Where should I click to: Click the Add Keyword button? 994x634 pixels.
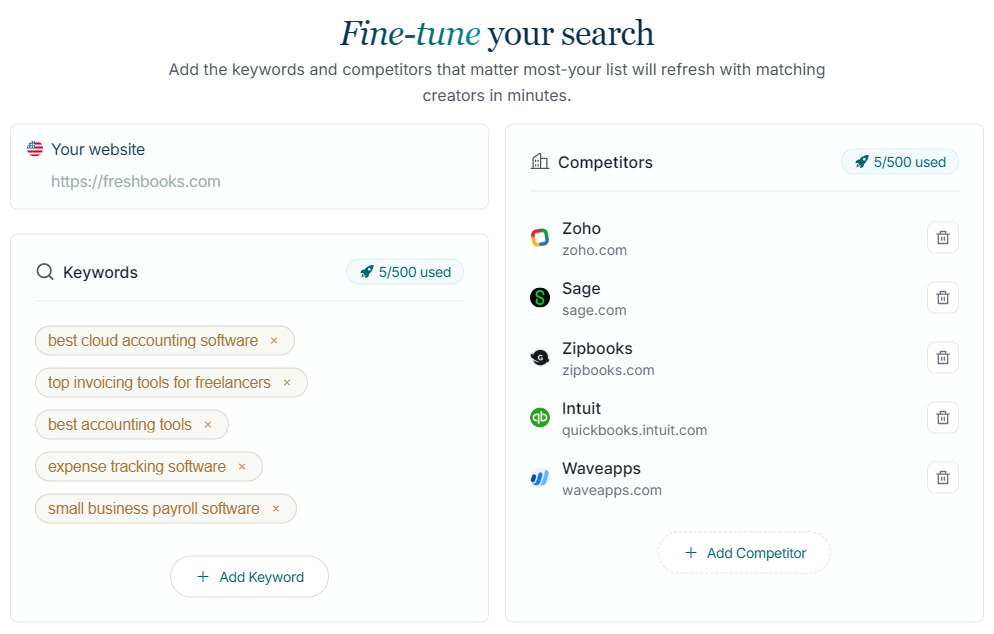(249, 577)
